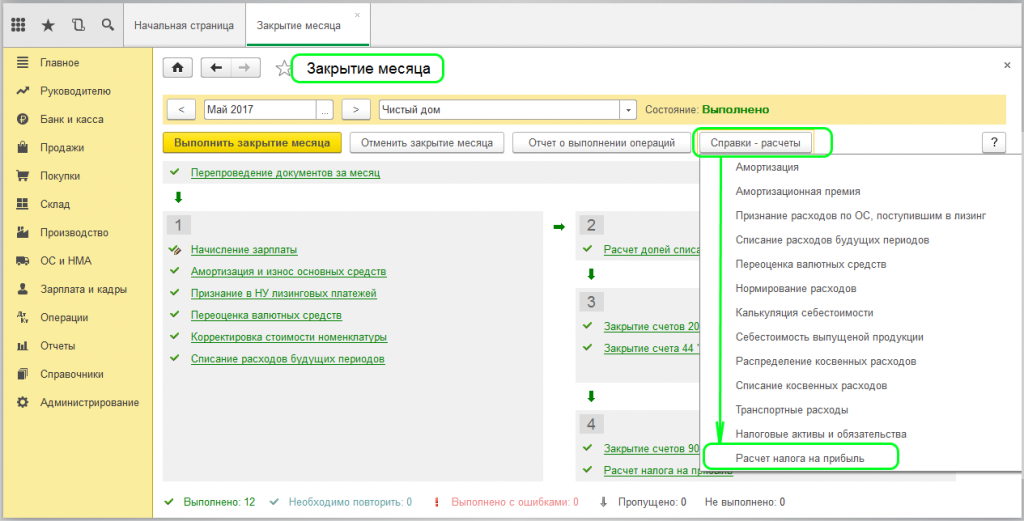The image size is (1024, 521).
Task: Open help with the question mark button
Action: (993, 143)
